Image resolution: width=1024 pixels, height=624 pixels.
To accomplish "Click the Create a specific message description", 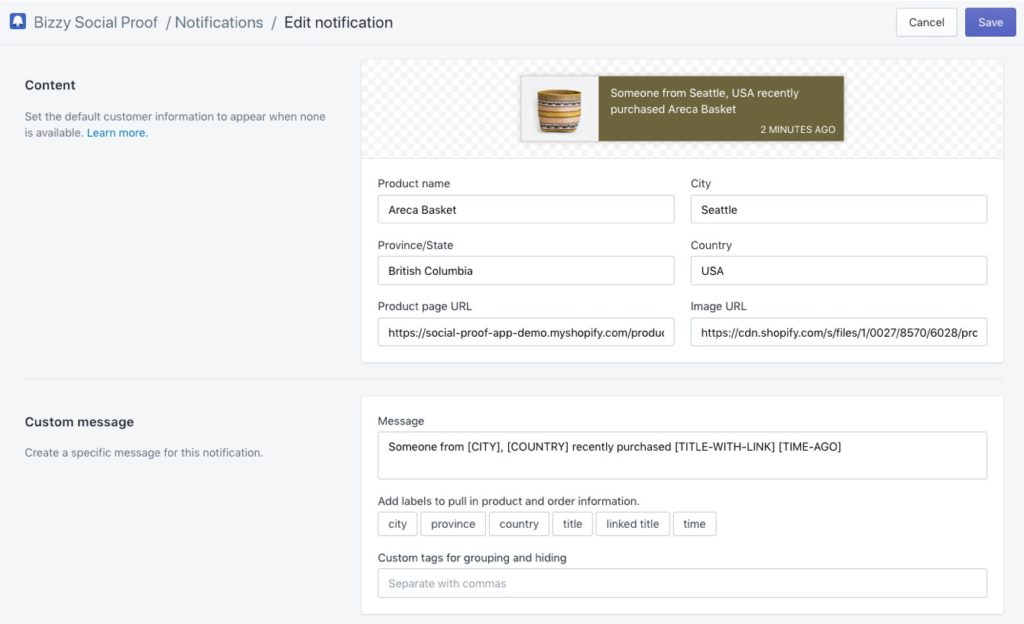I will (144, 452).
